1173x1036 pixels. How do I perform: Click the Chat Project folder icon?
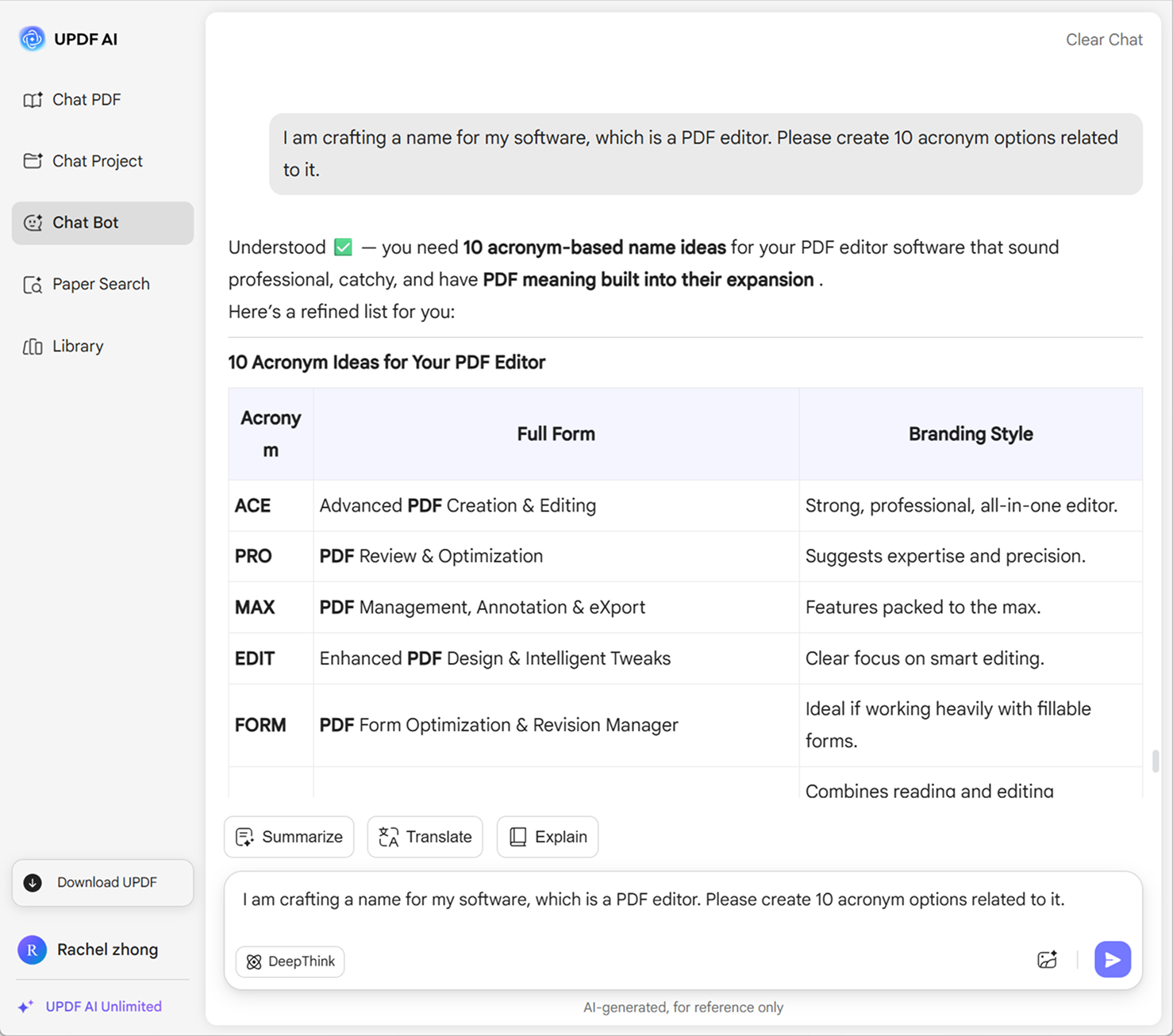(x=33, y=161)
